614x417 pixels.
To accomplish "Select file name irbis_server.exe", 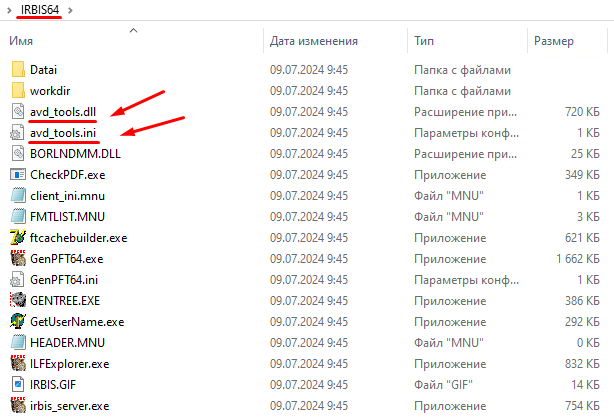I will pos(70,406).
